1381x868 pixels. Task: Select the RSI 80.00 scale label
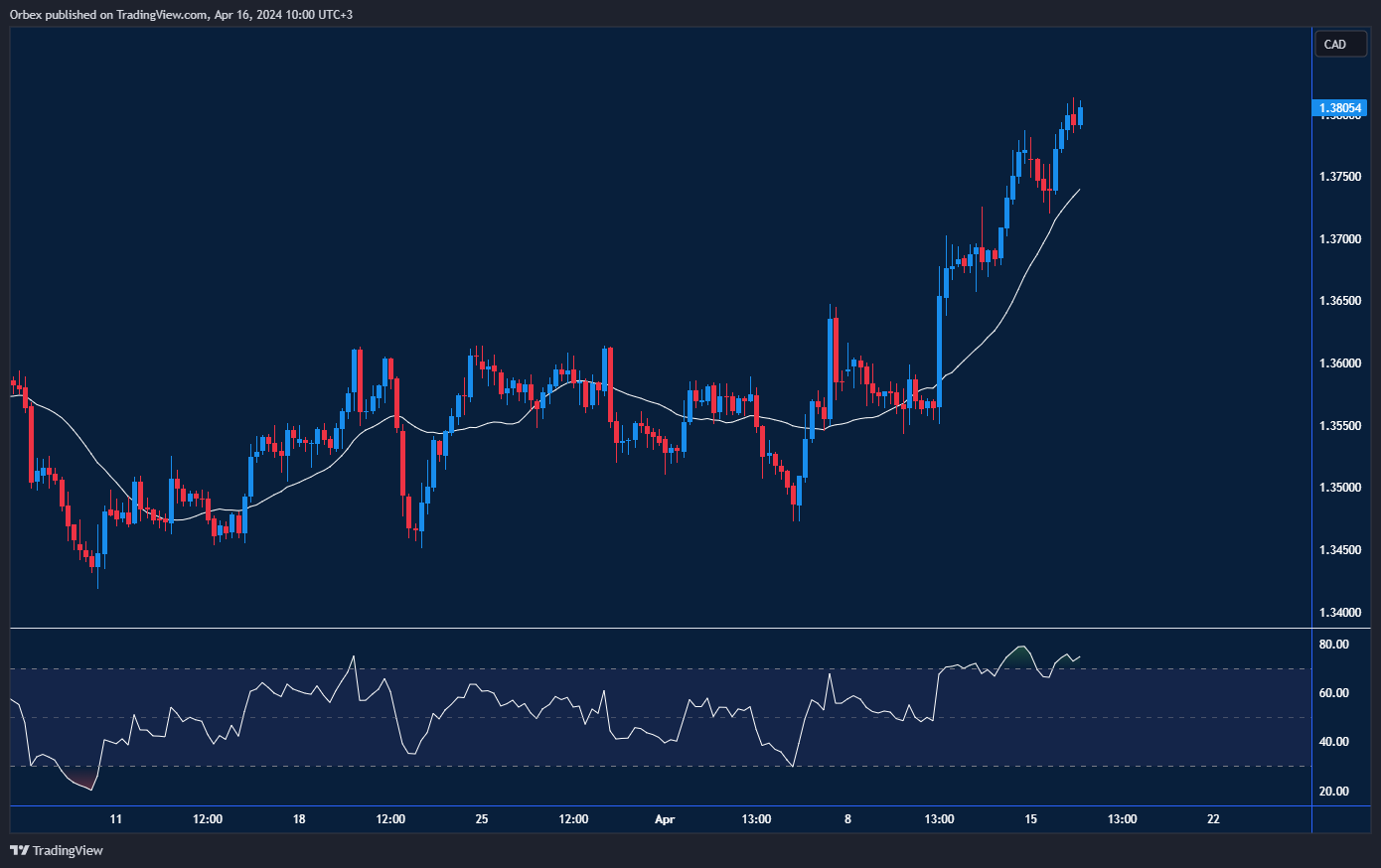coord(1333,645)
